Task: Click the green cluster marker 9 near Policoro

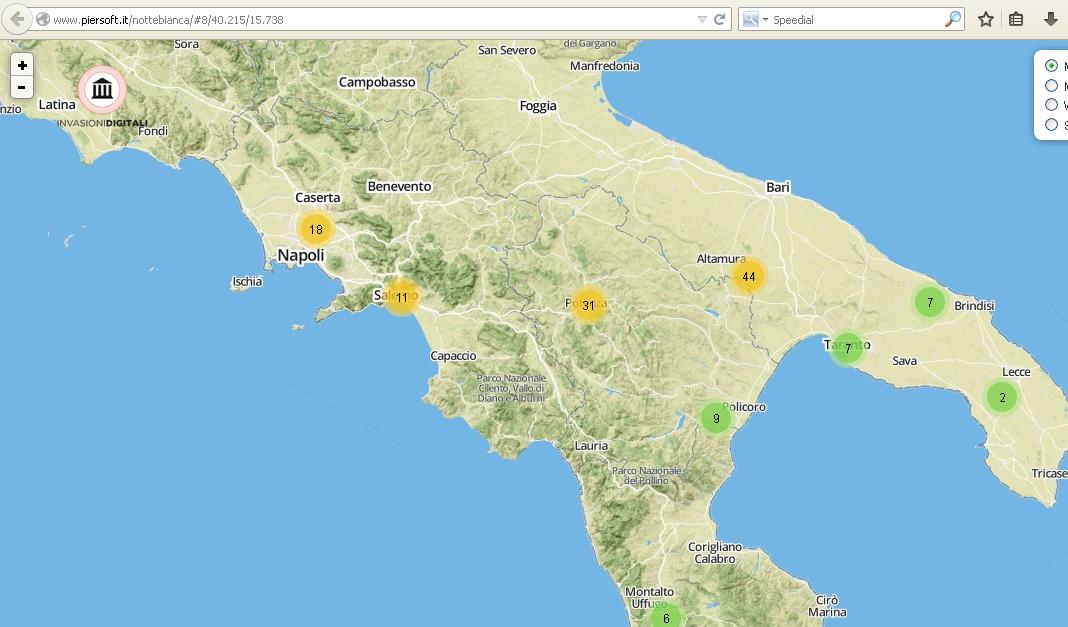Action: [716, 418]
